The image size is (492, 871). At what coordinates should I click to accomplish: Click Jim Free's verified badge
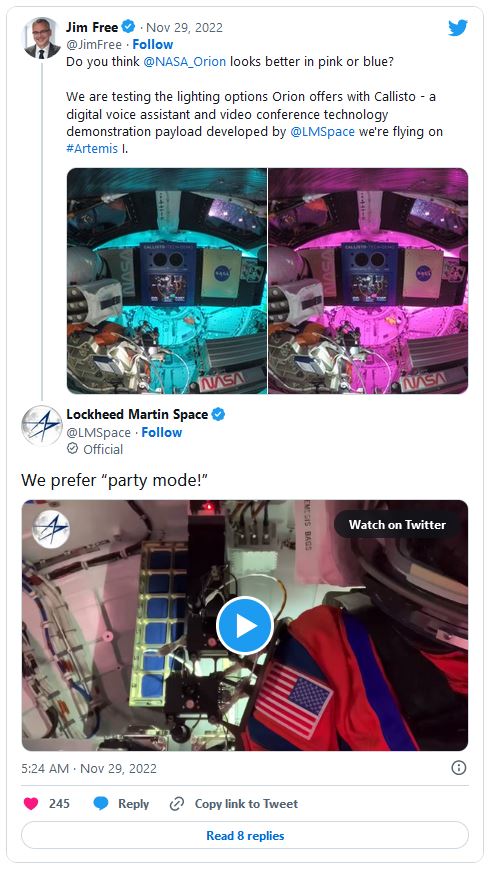(x=128, y=26)
